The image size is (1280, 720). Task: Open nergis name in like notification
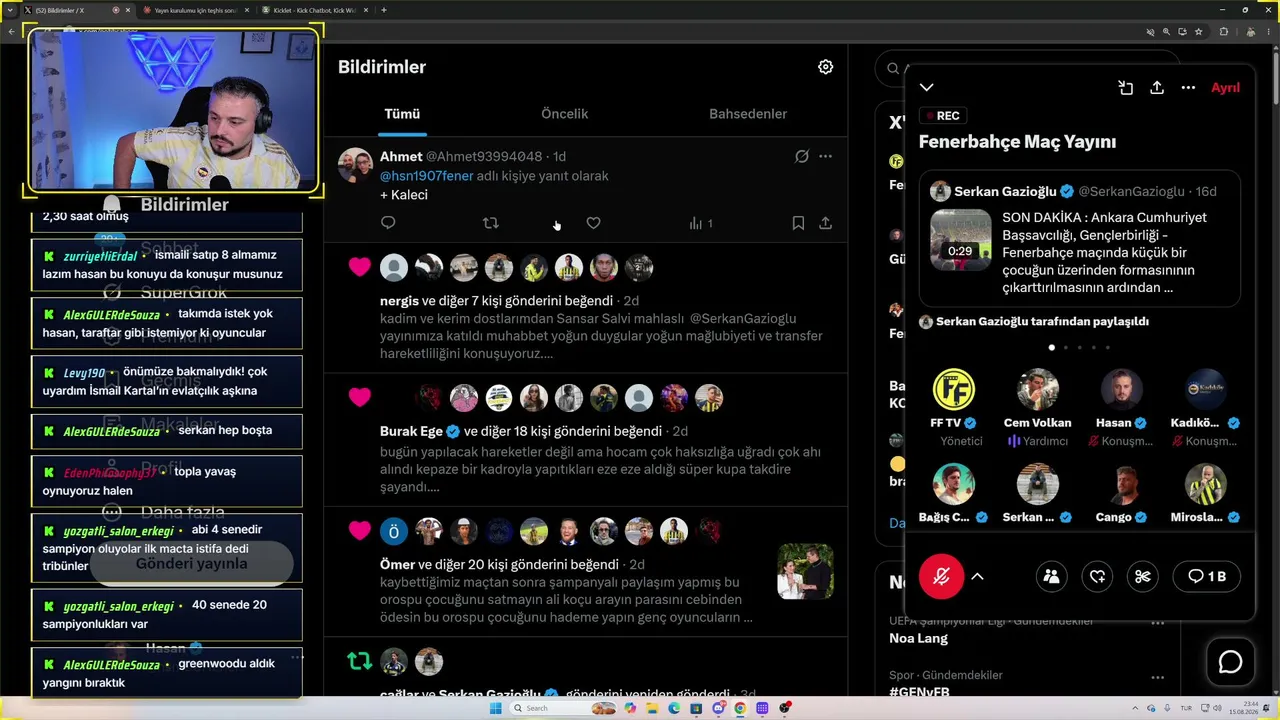(399, 300)
